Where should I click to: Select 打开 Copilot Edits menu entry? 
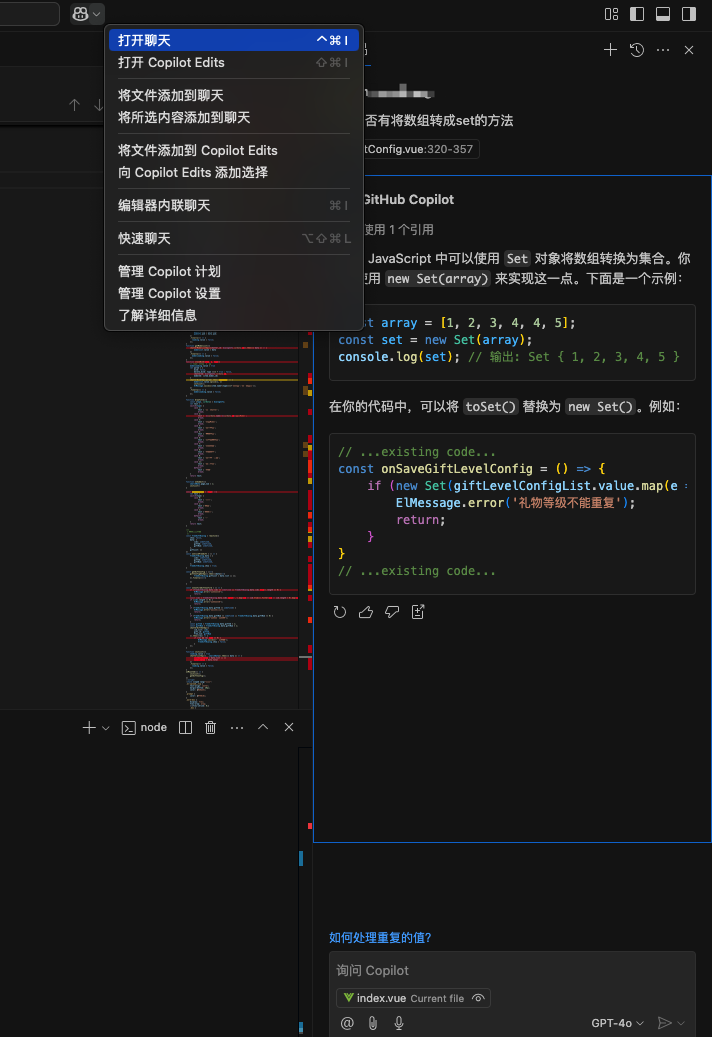point(233,62)
